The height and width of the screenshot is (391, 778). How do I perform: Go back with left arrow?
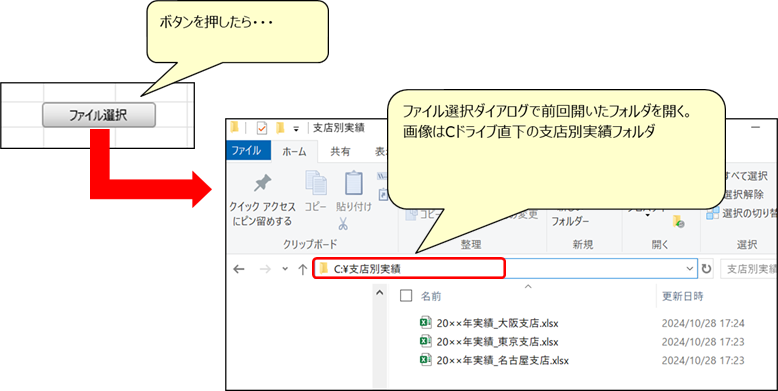[239, 269]
